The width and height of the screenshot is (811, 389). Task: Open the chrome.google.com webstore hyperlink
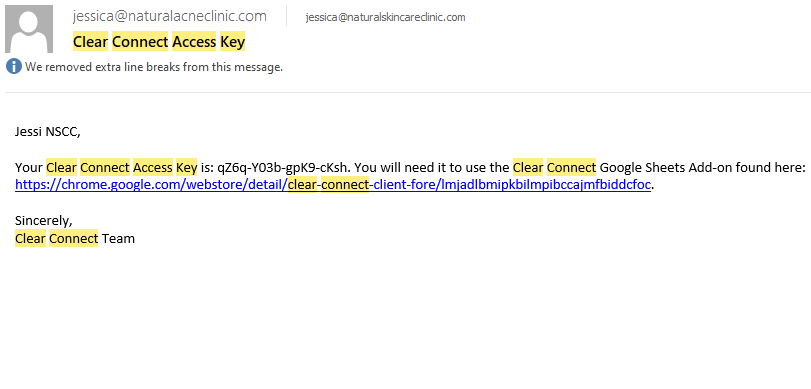(x=333, y=184)
